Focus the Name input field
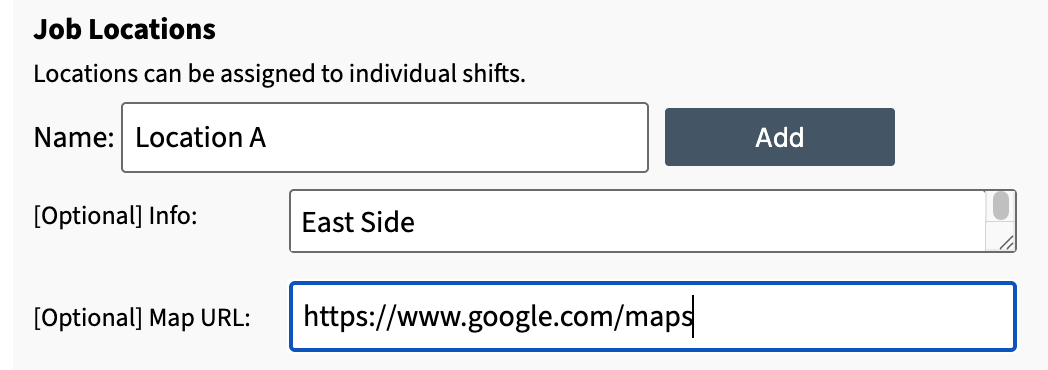This screenshot has width=1048, height=370. (385, 138)
